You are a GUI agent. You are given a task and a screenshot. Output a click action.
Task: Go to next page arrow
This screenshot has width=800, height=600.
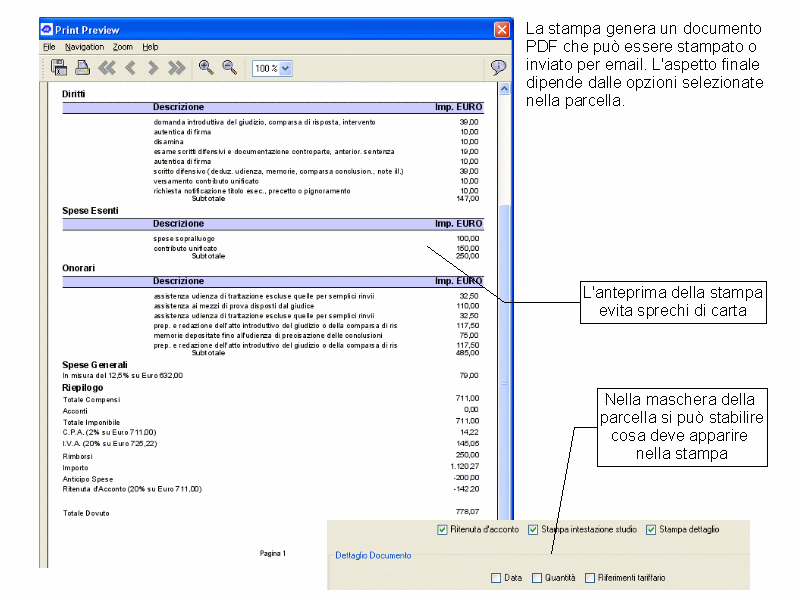tap(153, 68)
